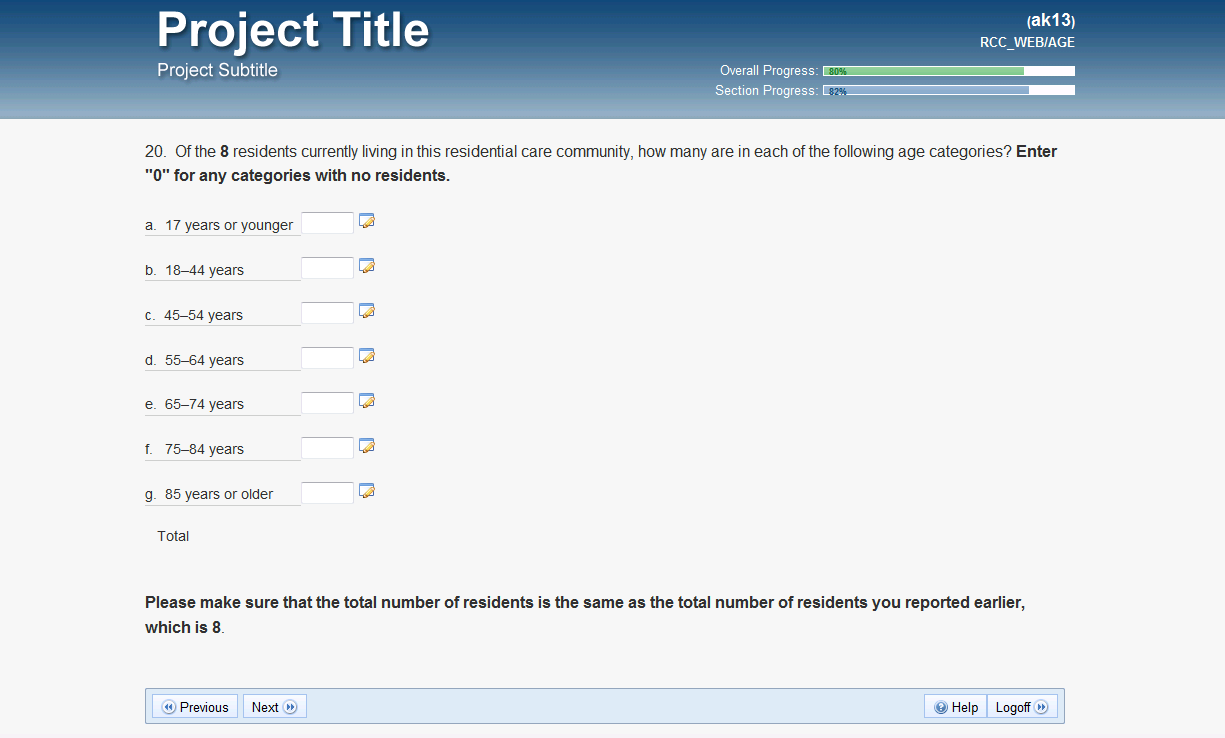Viewport: 1225px width, 738px height.
Task: Click comment icon for 65–74 years row
Action: [x=367, y=401]
